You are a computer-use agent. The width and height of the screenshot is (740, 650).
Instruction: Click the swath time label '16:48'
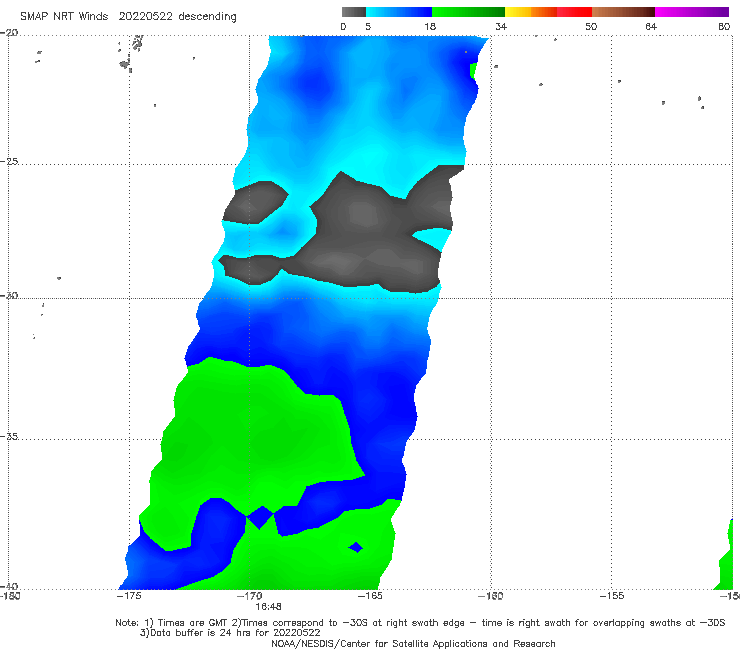tap(269, 607)
